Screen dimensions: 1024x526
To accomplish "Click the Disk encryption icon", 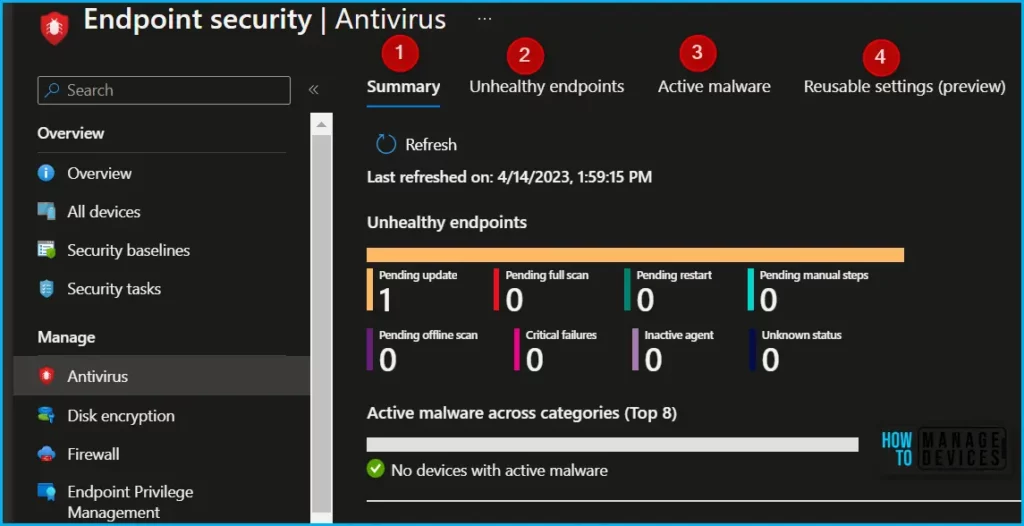I will [46, 416].
